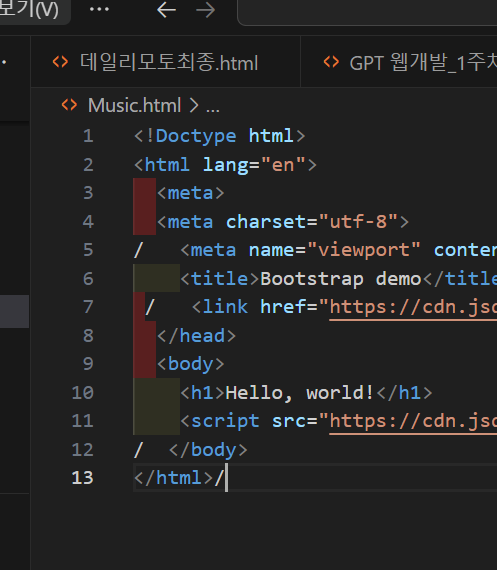The height and width of the screenshot is (570, 497).
Task: Click line number 4 in the gutter
Action: 88,222
